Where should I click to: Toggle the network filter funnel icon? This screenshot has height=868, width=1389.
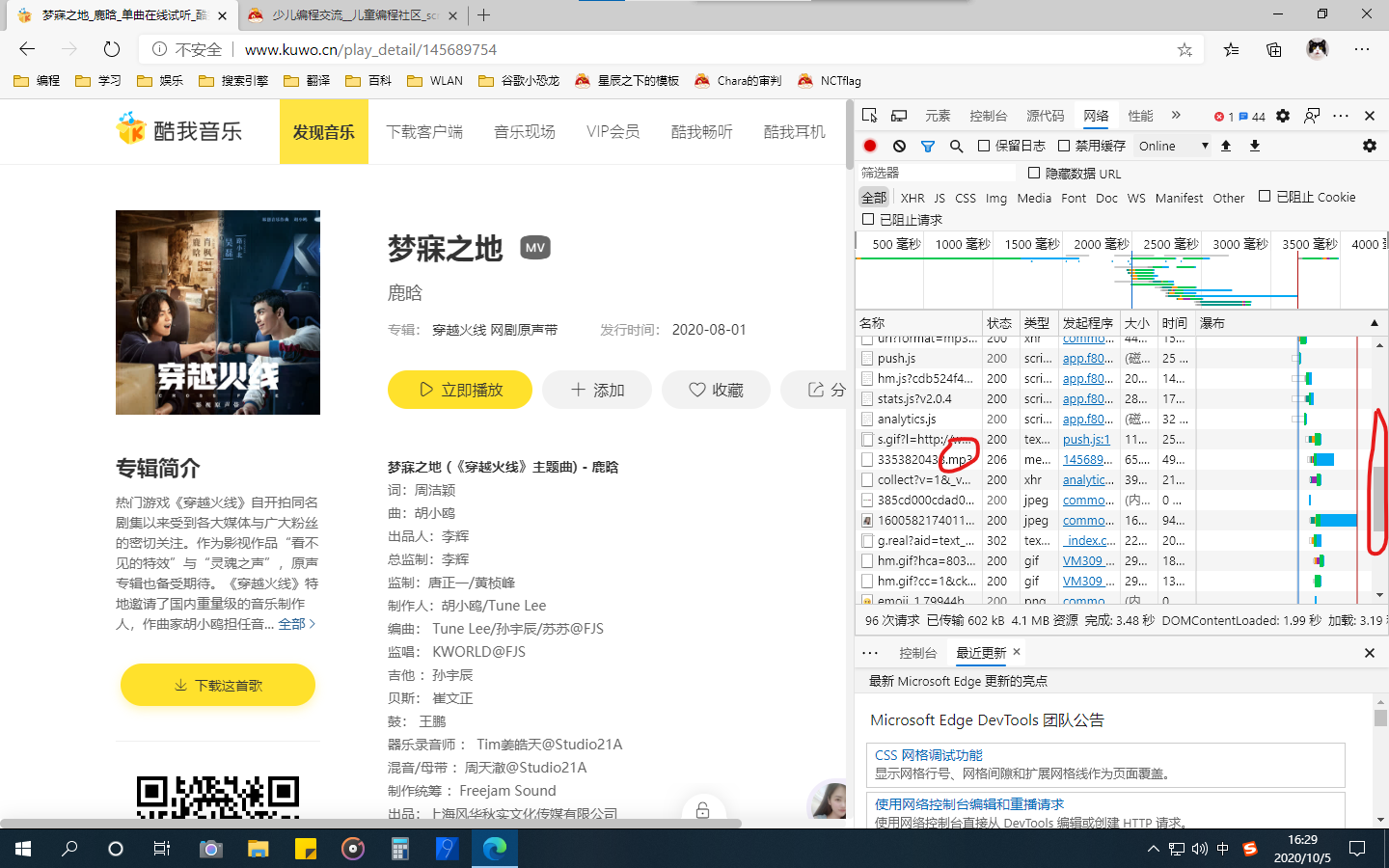[928, 146]
